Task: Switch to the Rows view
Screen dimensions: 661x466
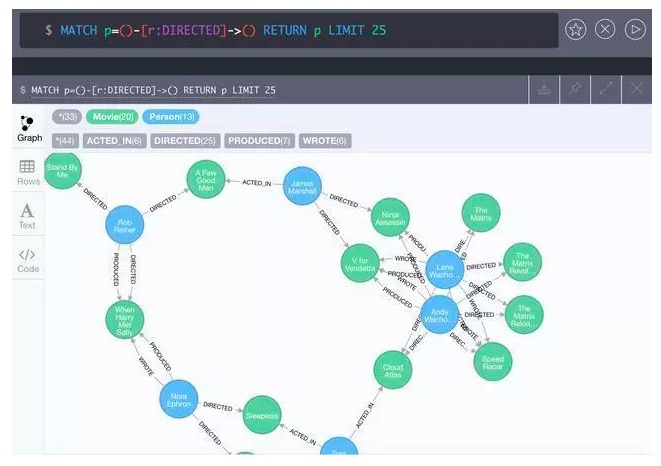Action: (28, 173)
